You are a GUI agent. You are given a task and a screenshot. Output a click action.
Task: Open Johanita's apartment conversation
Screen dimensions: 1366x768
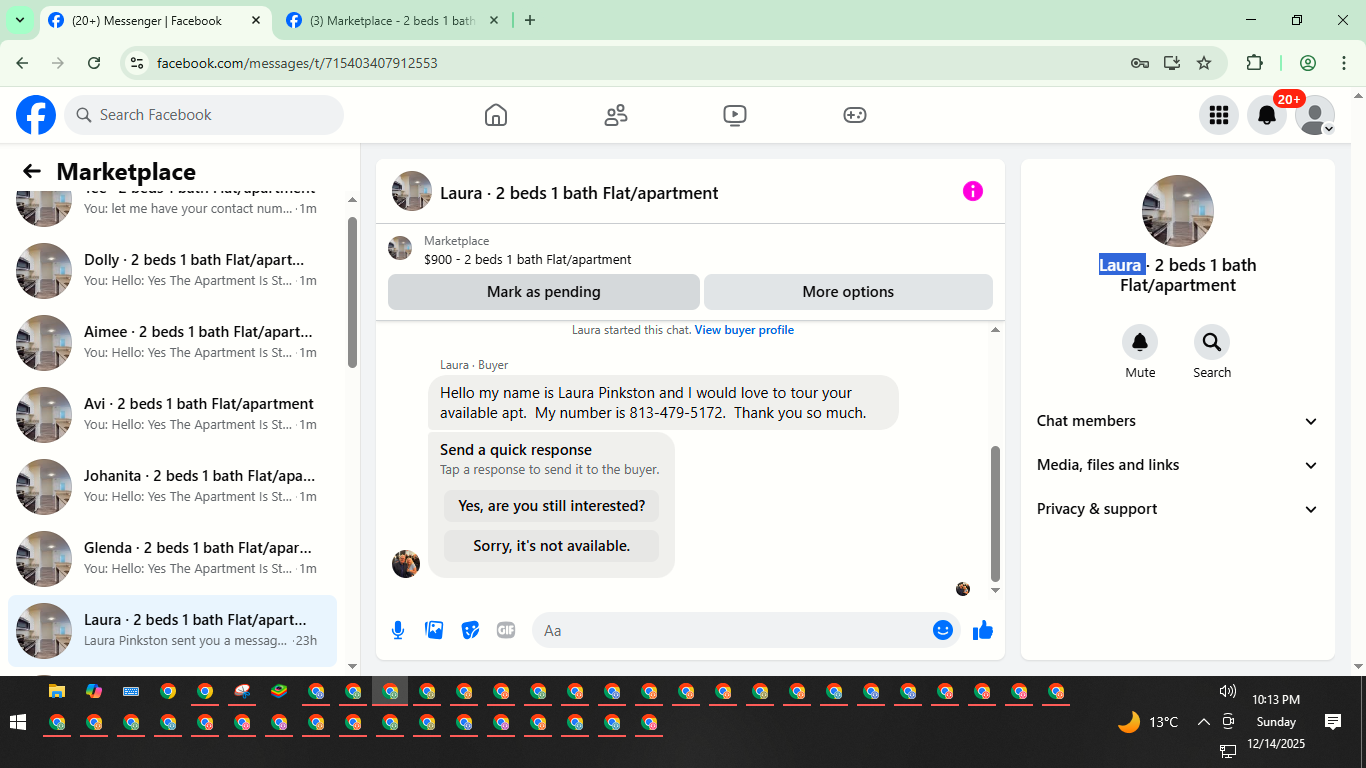pos(172,486)
